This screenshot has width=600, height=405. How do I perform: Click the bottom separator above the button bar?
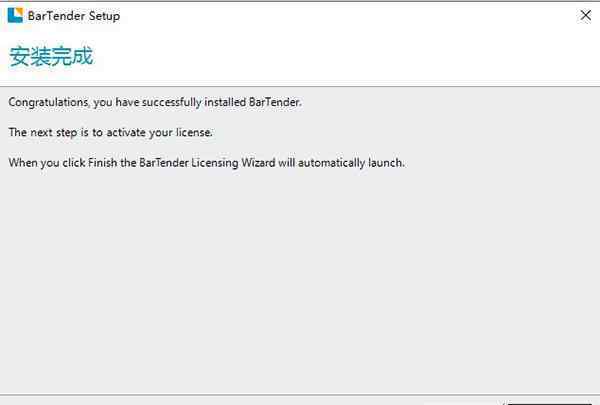point(300,394)
